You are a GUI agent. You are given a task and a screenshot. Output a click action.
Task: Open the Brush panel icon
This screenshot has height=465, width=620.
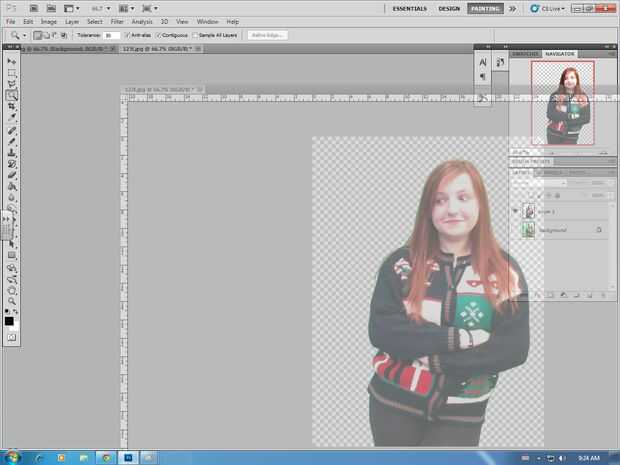coord(500,62)
